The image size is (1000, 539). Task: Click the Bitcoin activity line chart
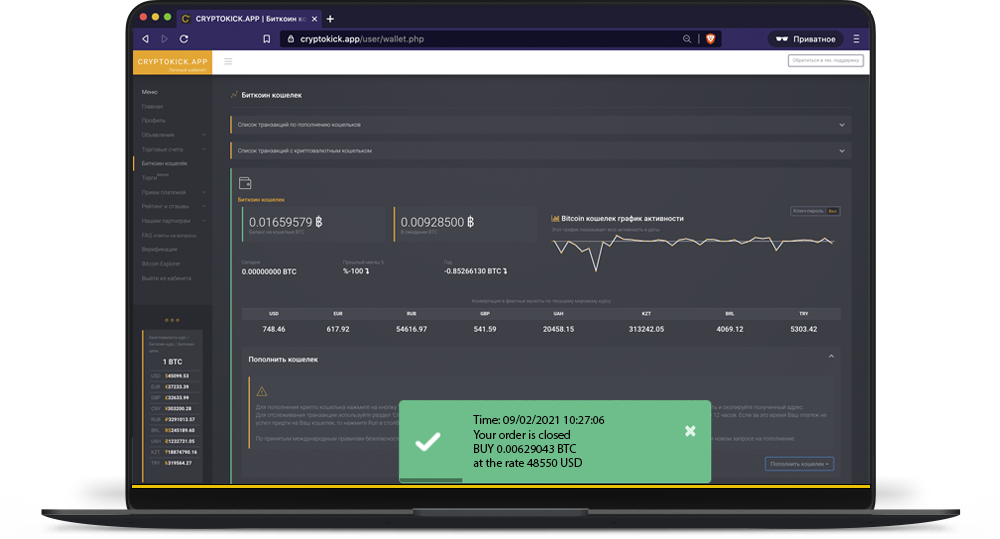tap(693, 251)
